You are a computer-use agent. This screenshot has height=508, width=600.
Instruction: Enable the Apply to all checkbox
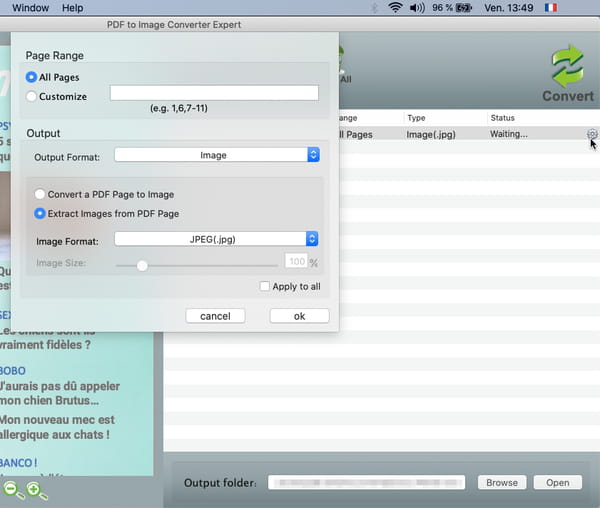point(264,286)
